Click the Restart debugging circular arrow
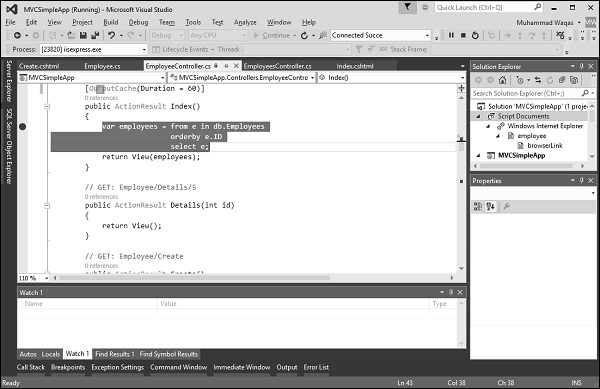 tap(475, 36)
